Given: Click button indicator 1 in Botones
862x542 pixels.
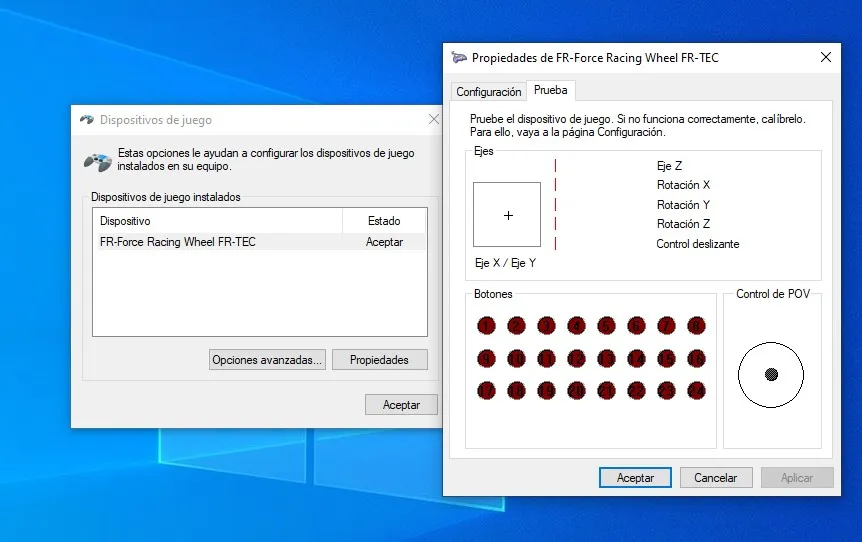Looking at the screenshot, I should tap(486, 326).
